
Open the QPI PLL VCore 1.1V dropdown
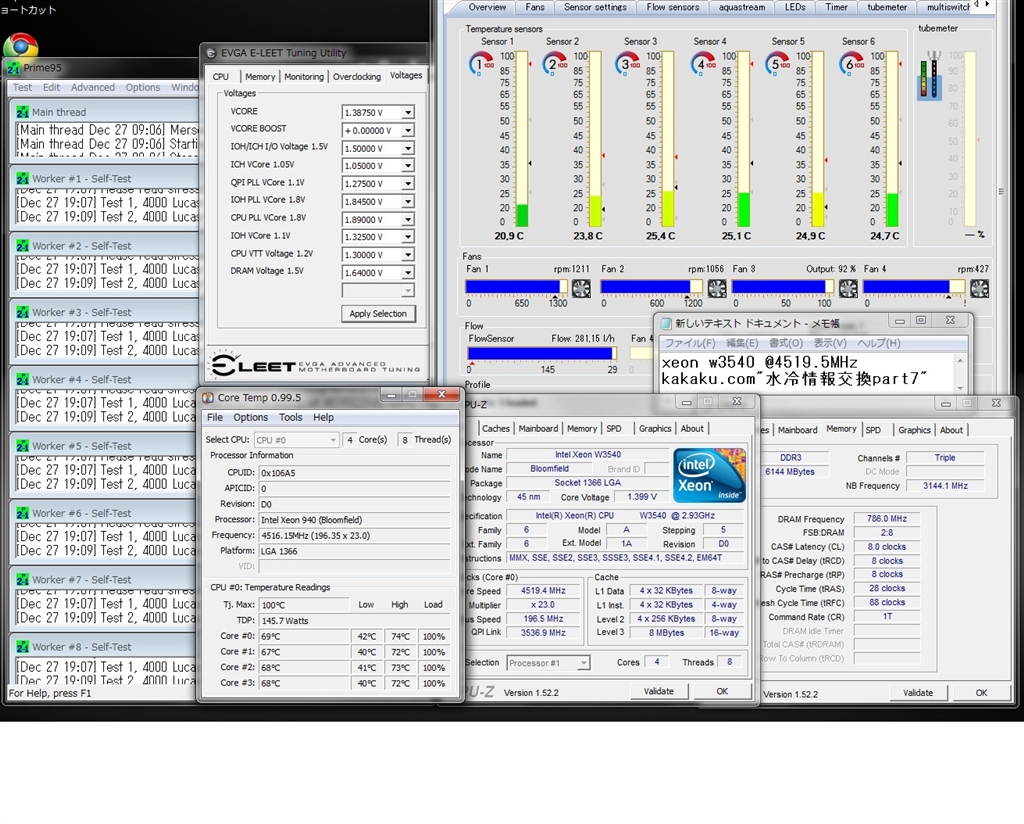pos(408,184)
